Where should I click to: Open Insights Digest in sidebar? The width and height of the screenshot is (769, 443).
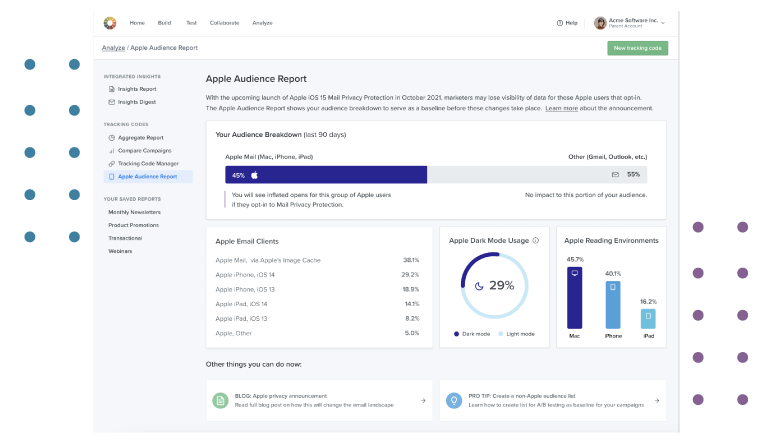coord(137,102)
